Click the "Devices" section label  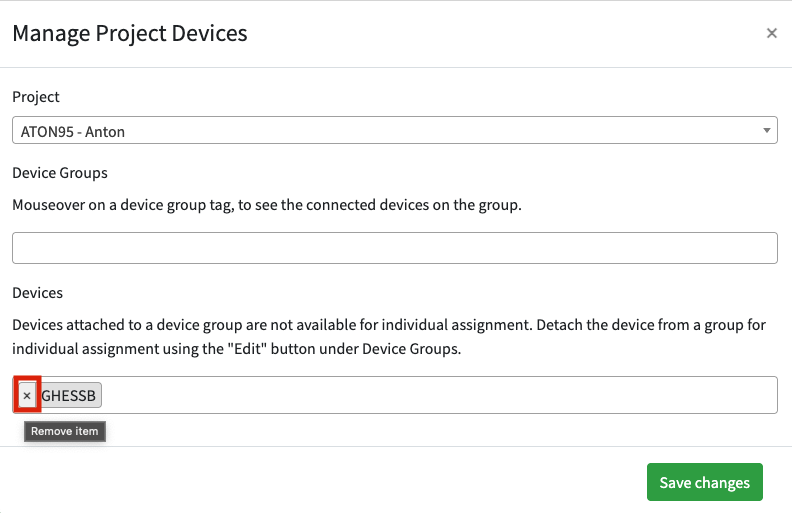pyautogui.click(x=38, y=293)
